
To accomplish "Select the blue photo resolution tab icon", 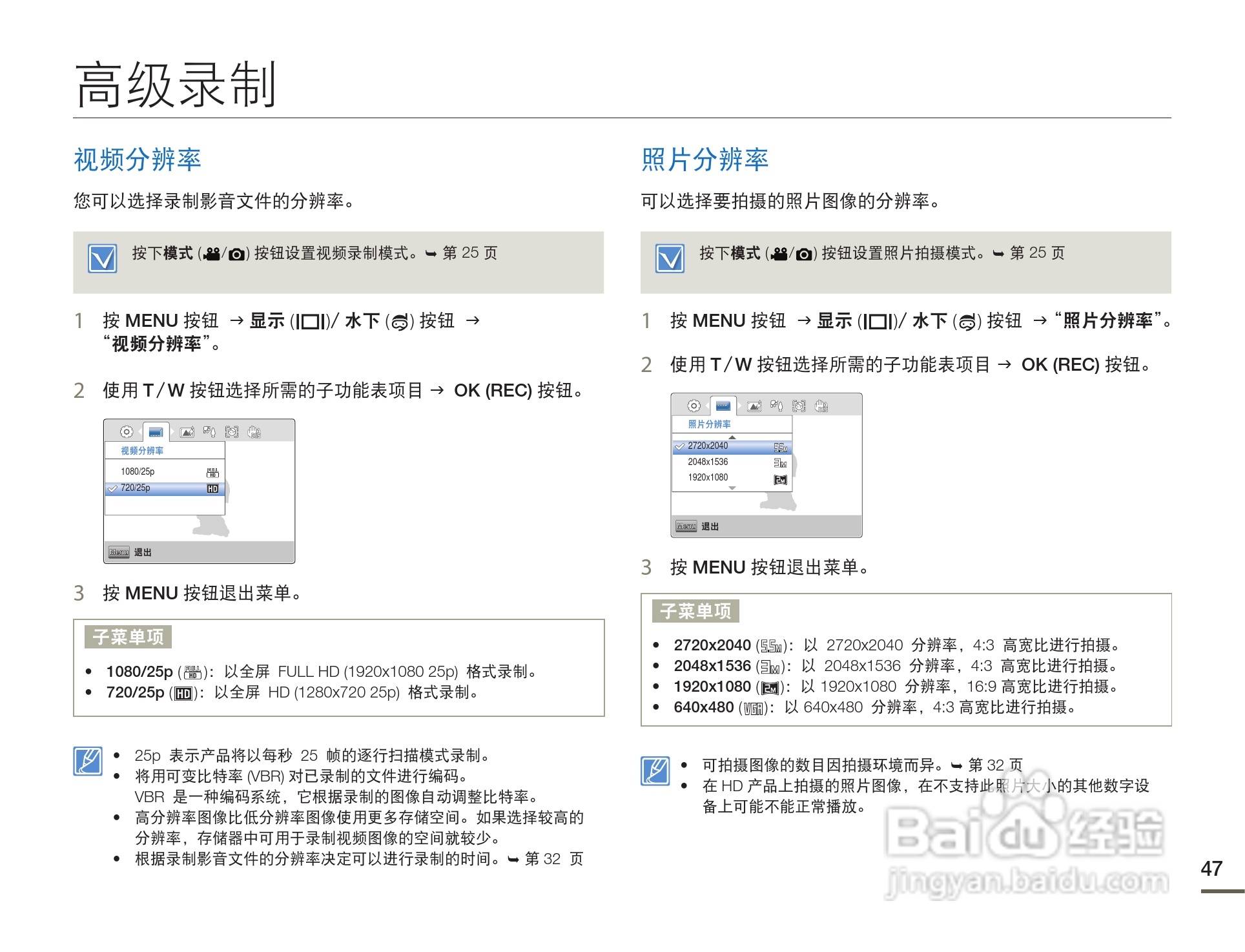I will tap(723, 406).
